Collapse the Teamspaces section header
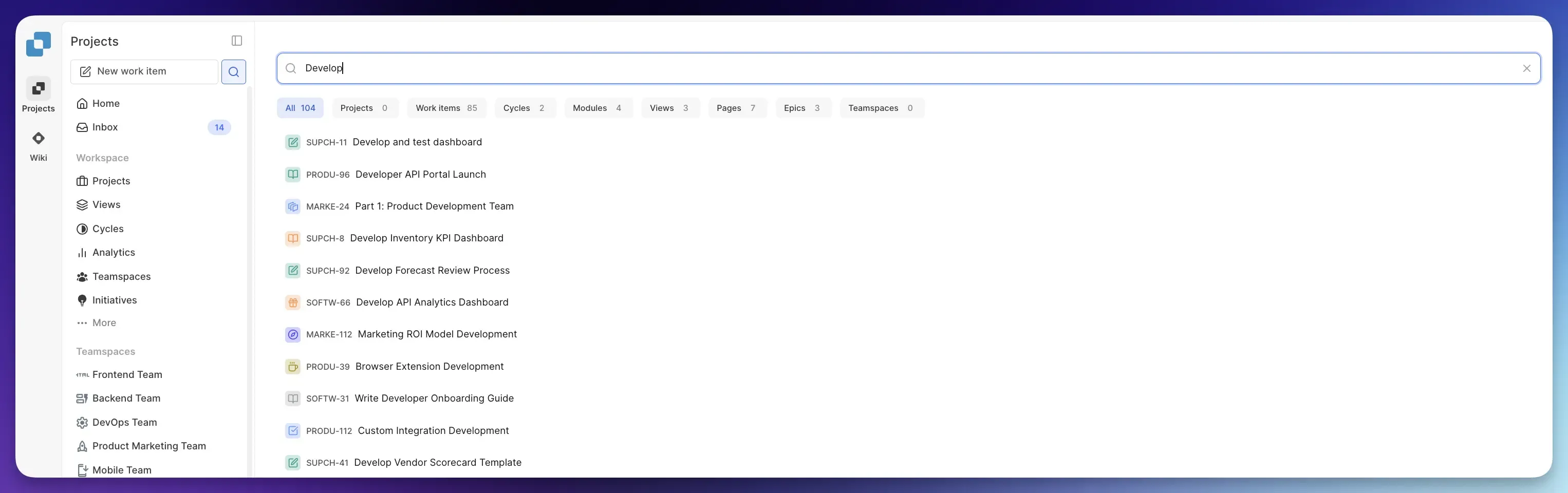Image resolution: width=1568 pixels, height=493 pixels. [x=105, y=351]
